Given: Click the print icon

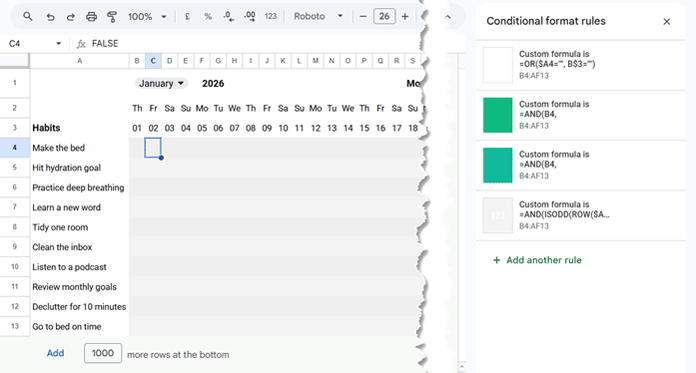Looking at the screenshot, I should (x=91, y=17).
